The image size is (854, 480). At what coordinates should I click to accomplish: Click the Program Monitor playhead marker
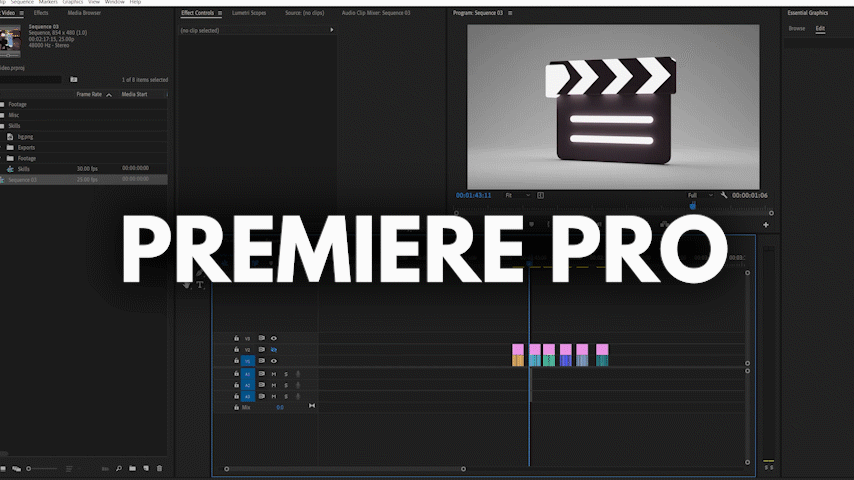(693, 206)
